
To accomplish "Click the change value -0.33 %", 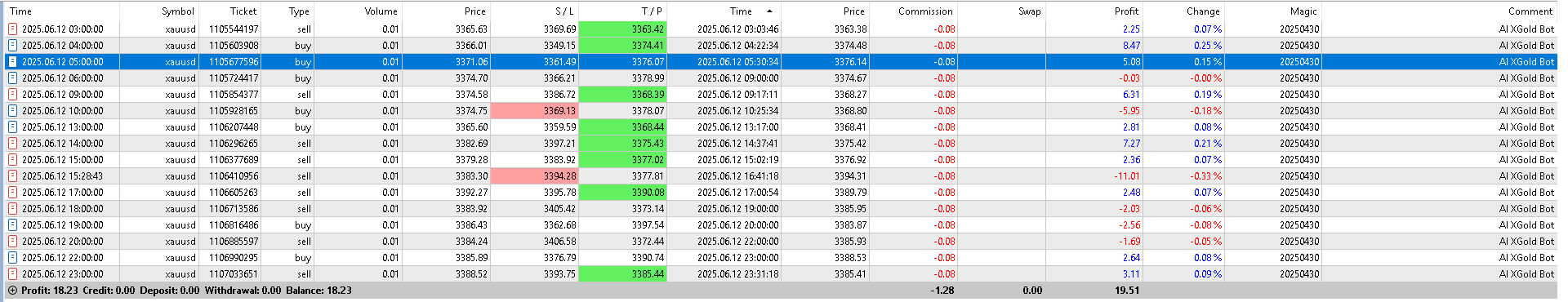I will coord(1205,176).
